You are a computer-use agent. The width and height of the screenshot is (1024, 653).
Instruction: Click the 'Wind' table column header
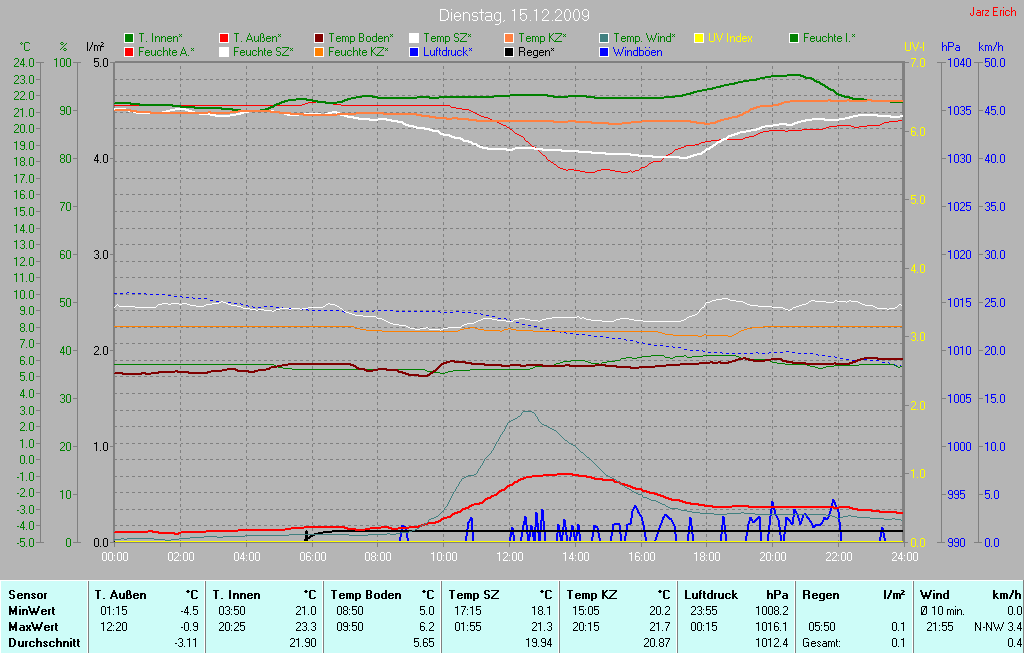pyautogui.click(x=935, y=595)
